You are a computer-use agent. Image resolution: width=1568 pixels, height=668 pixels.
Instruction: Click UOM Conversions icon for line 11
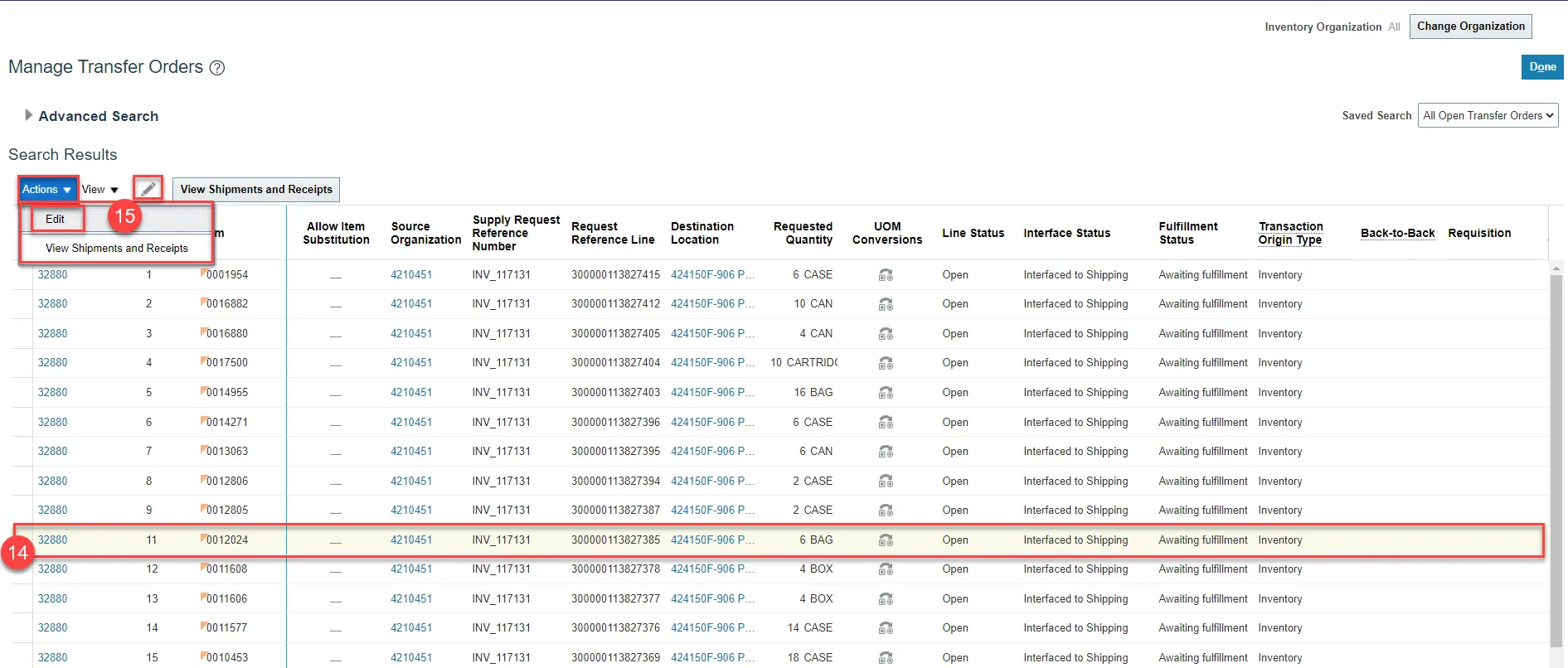click(x=886, y=540)
